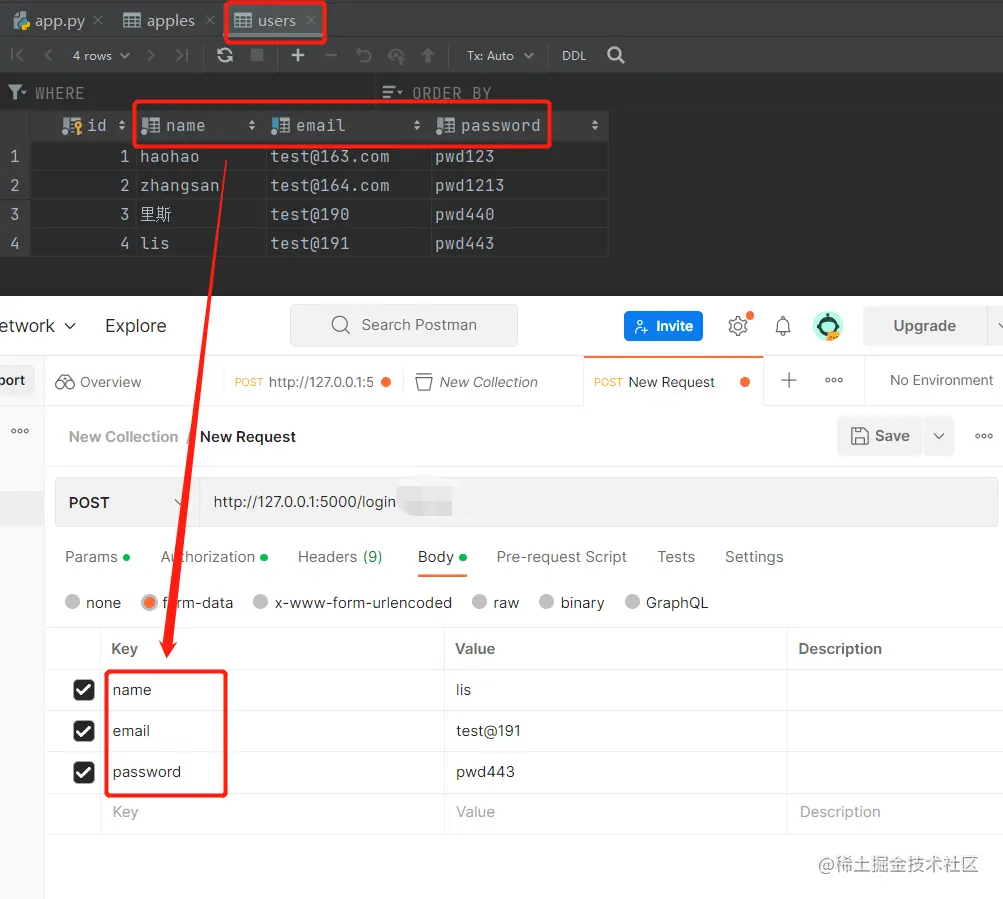This screenshot has width=1003, height=899.
Task: Jump to last page of rows
Action: click(x=182, y=55)
